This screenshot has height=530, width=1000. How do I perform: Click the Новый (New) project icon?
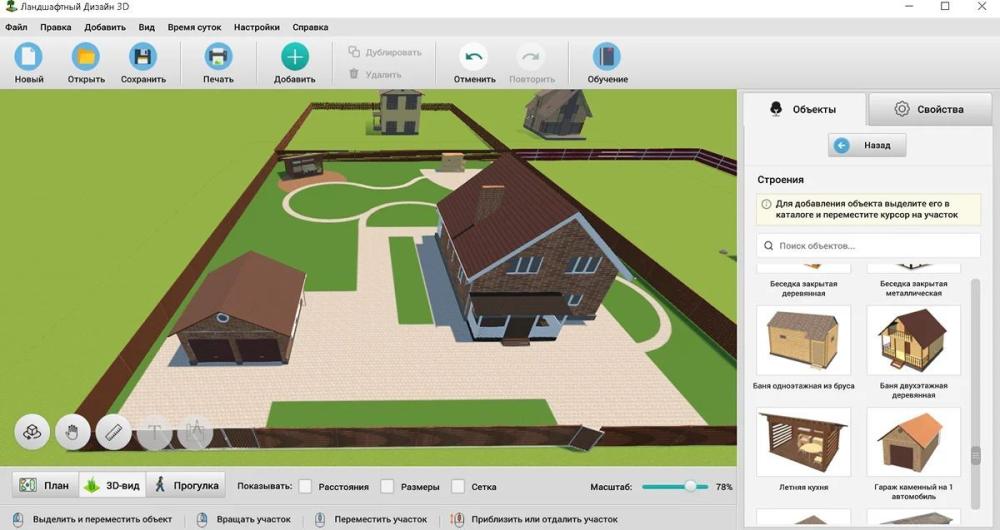[x=29, y=57]
